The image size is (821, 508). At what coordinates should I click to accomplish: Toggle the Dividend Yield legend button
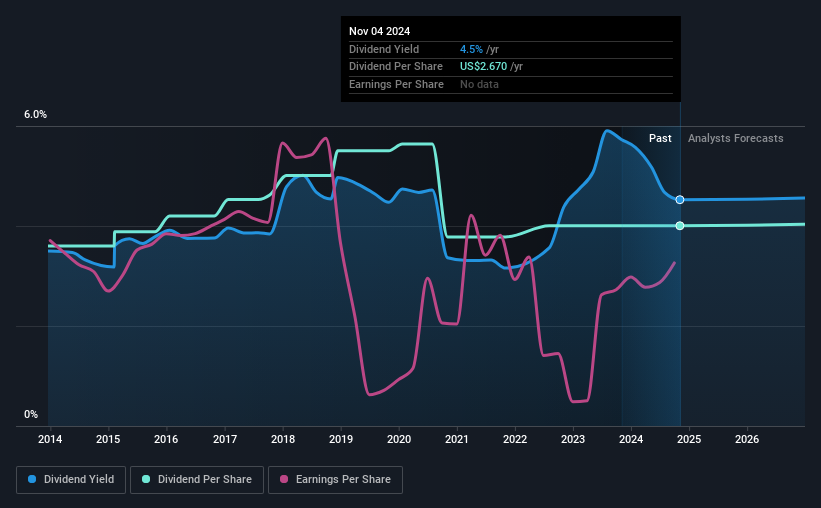pyautogui.click(x=71, y=480)
